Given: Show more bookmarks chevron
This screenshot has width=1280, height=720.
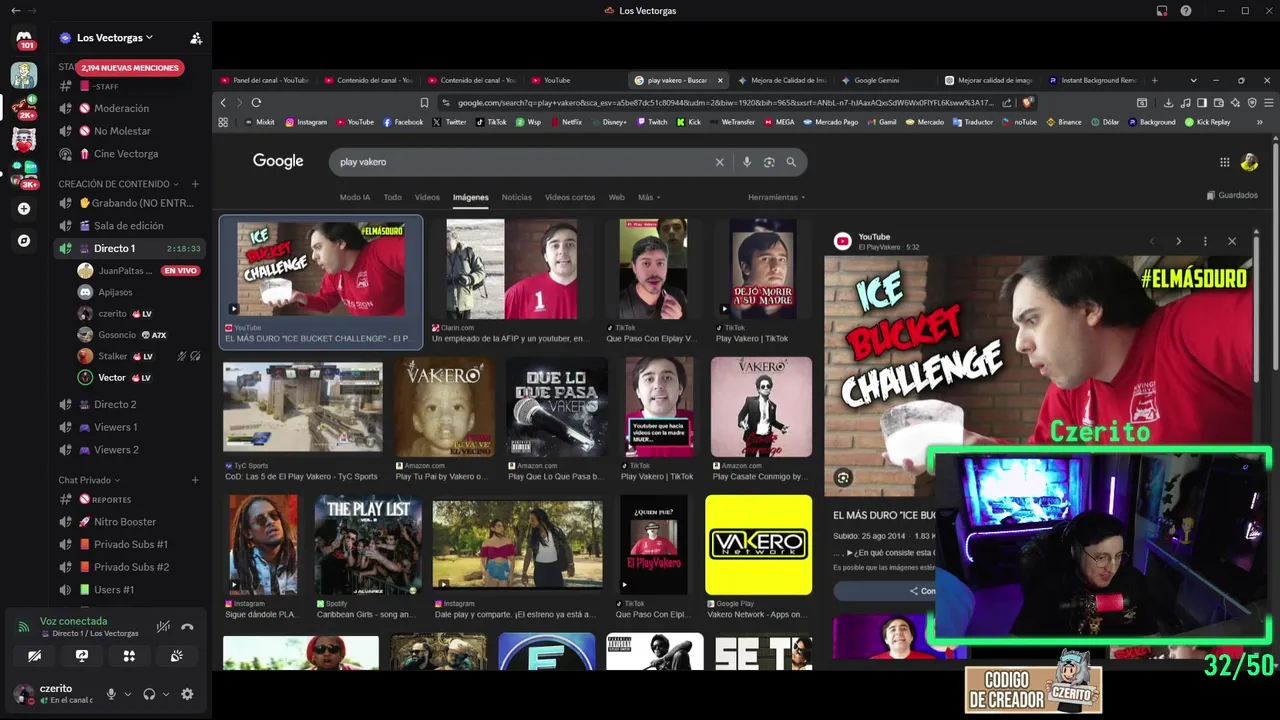Looking at the screenshot, I should 1259,122.
